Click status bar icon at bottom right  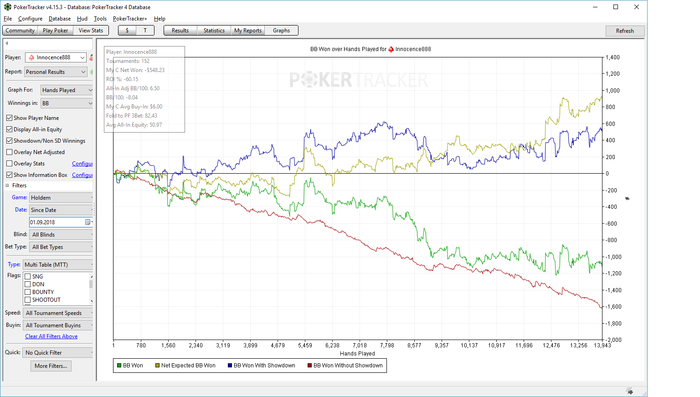[629, 392]
